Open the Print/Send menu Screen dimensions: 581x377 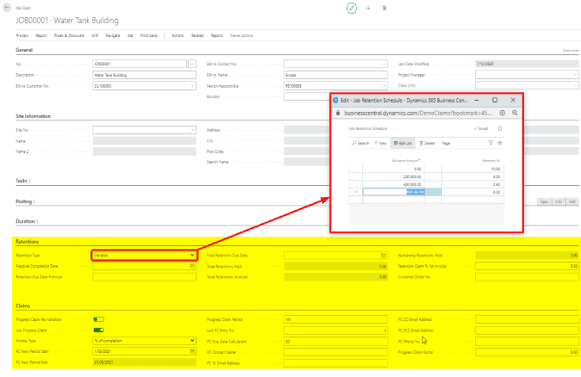coord(149,36)
